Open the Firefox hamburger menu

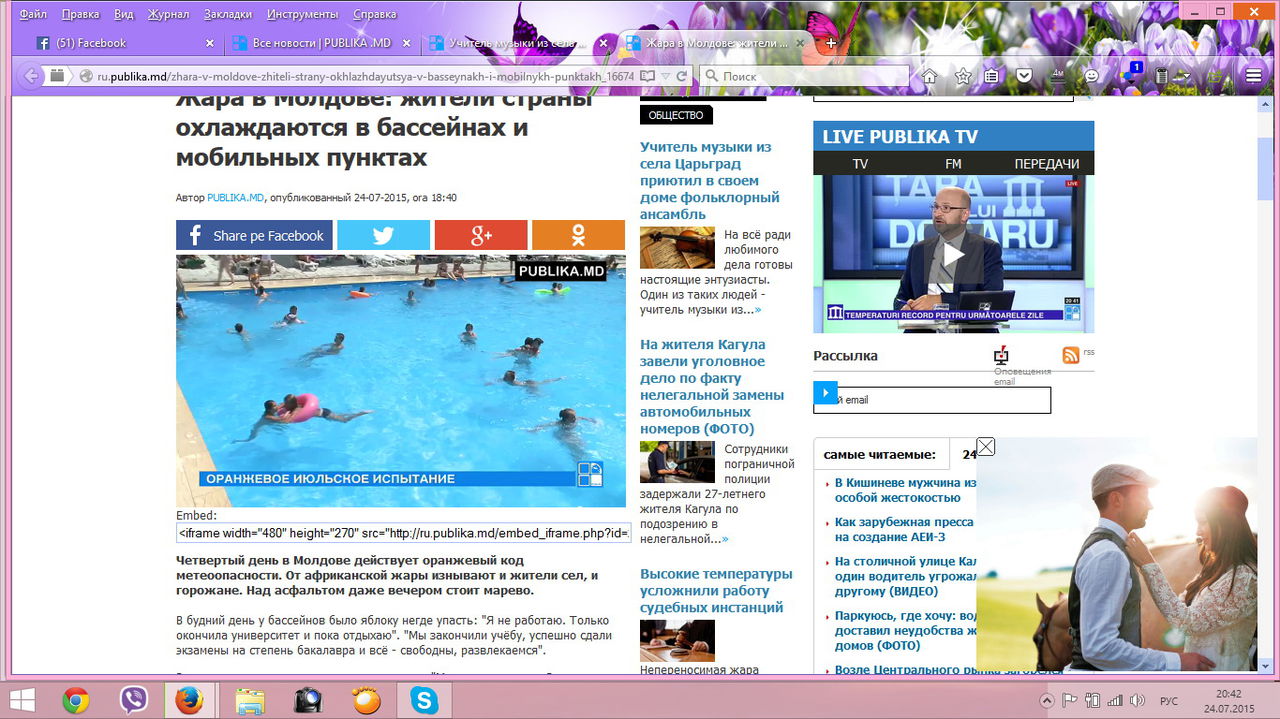(1254, 76)
